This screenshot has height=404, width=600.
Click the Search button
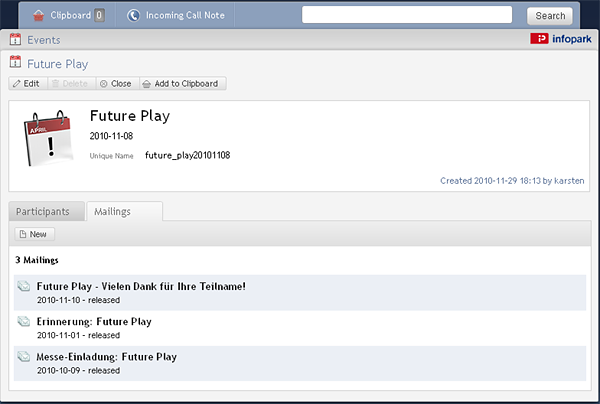[550, 16]
